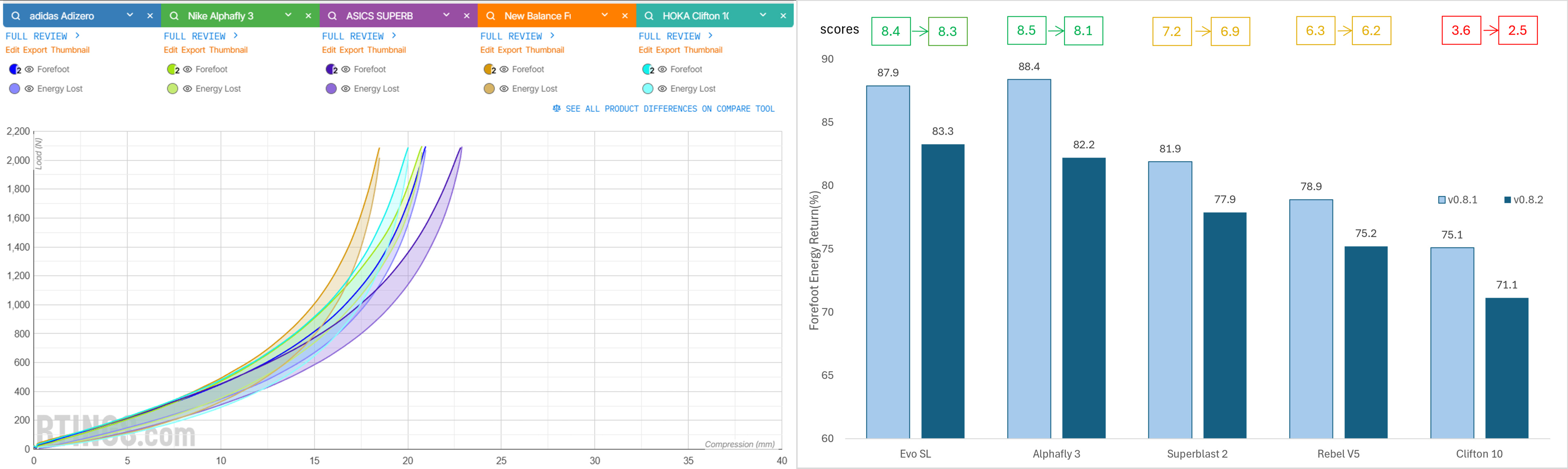Click magnifier icon in HOKA Clifton tab
The width and height of the screenshot is (1568, 469).
coord(649,16)
